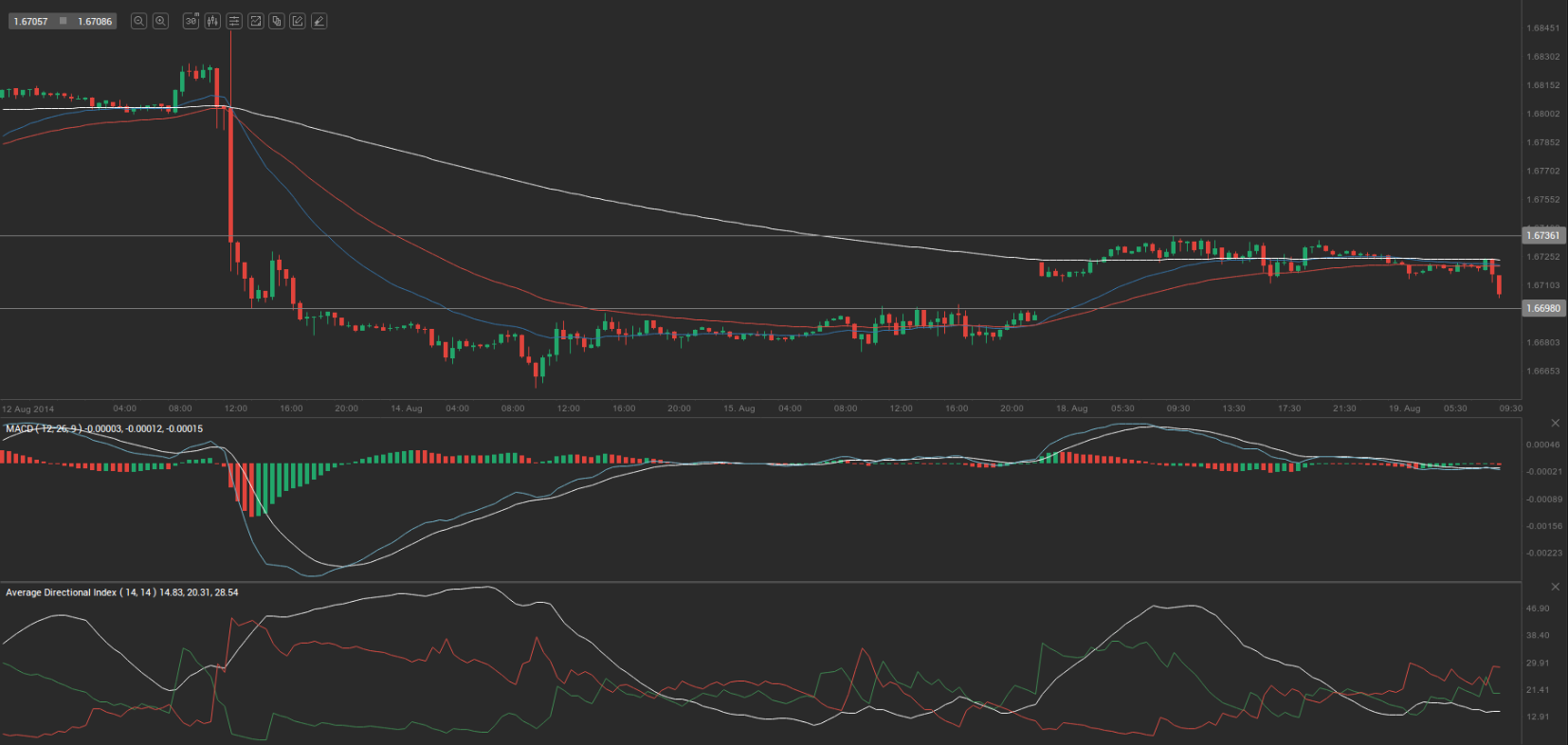Click the duplicate chart icon
Viewport: 1568px width, 745px height.
277,21
